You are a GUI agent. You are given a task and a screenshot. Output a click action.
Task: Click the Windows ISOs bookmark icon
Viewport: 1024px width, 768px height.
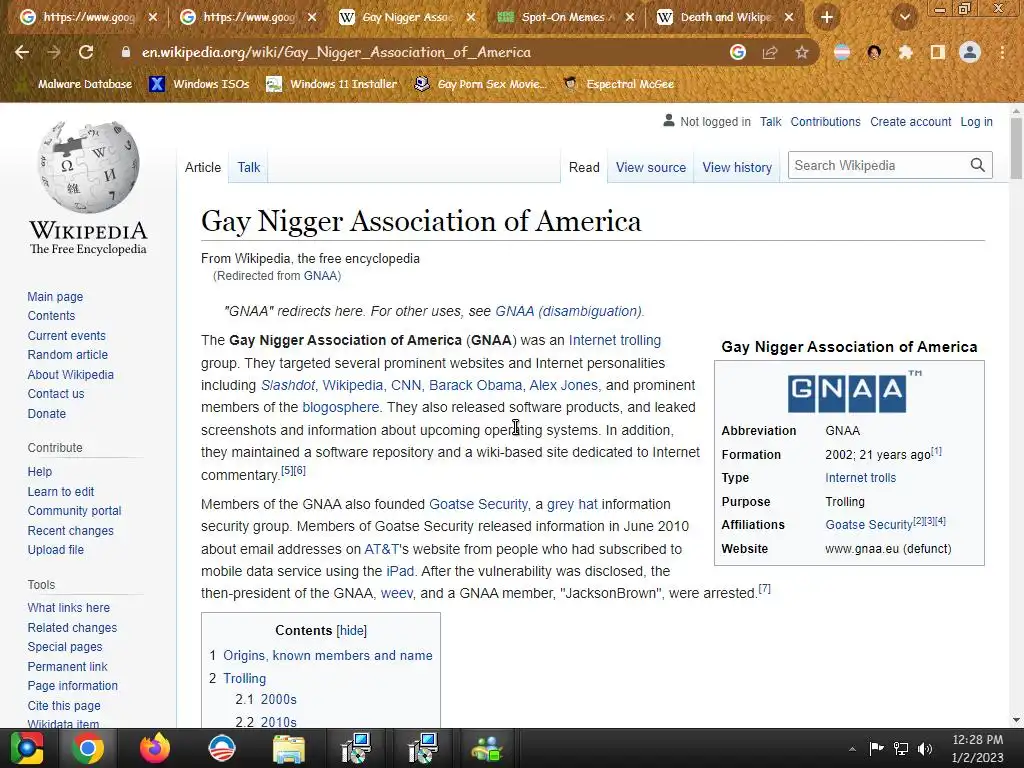157,84
